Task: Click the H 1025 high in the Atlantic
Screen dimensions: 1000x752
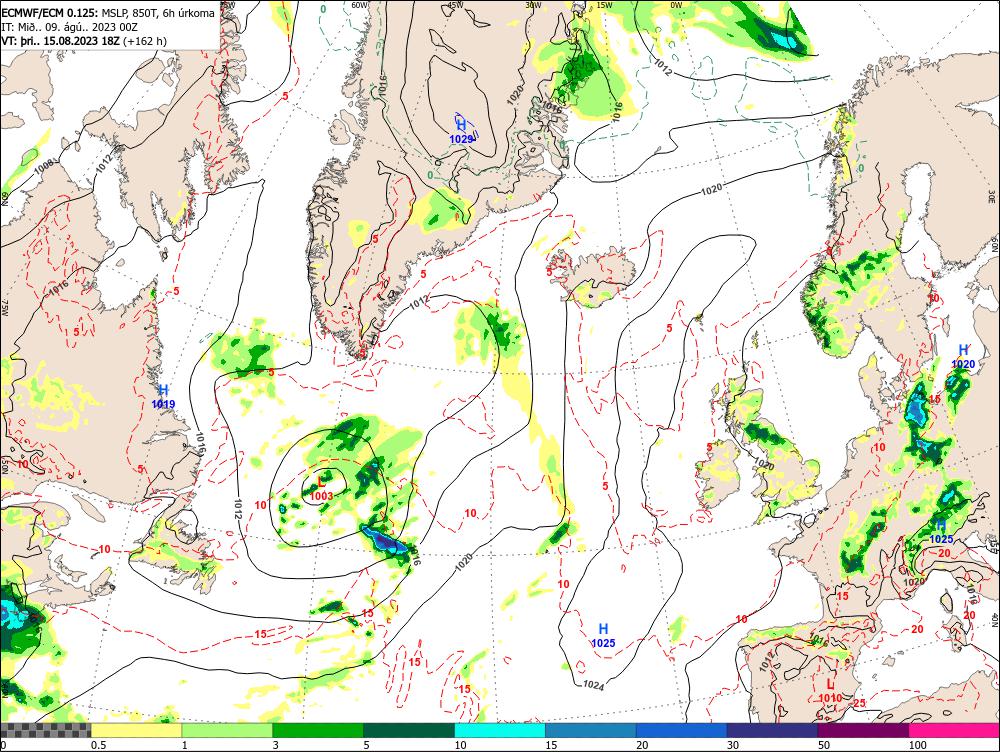Action: 603,636
